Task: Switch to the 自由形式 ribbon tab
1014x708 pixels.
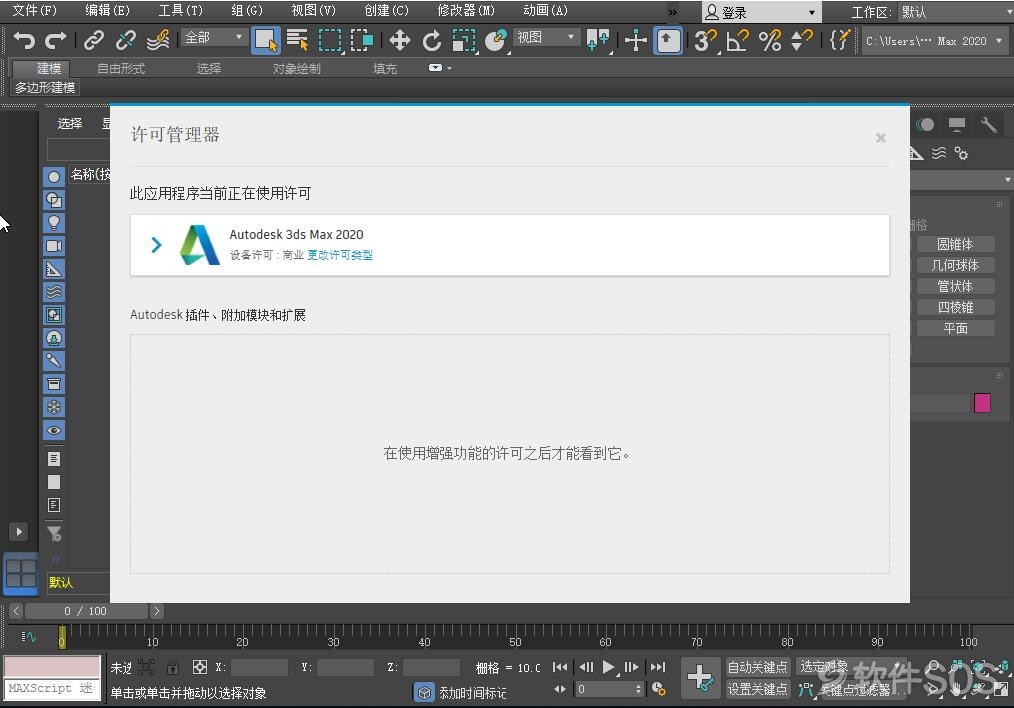Action: click(121, 68)
